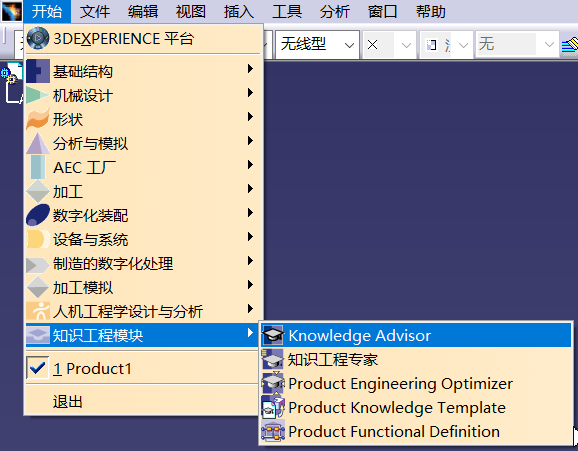Click the Product Engineering Optimizer icon

pos(273,383)
